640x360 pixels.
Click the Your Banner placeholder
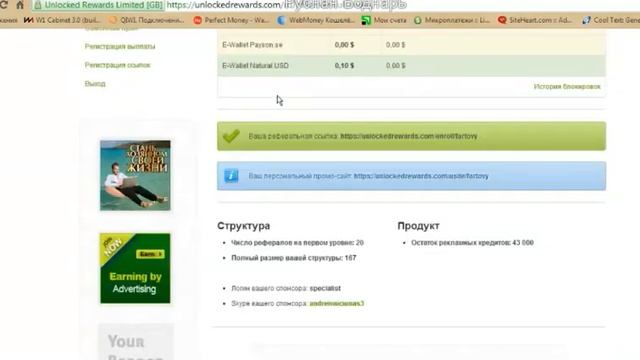[x=136, y=342]
